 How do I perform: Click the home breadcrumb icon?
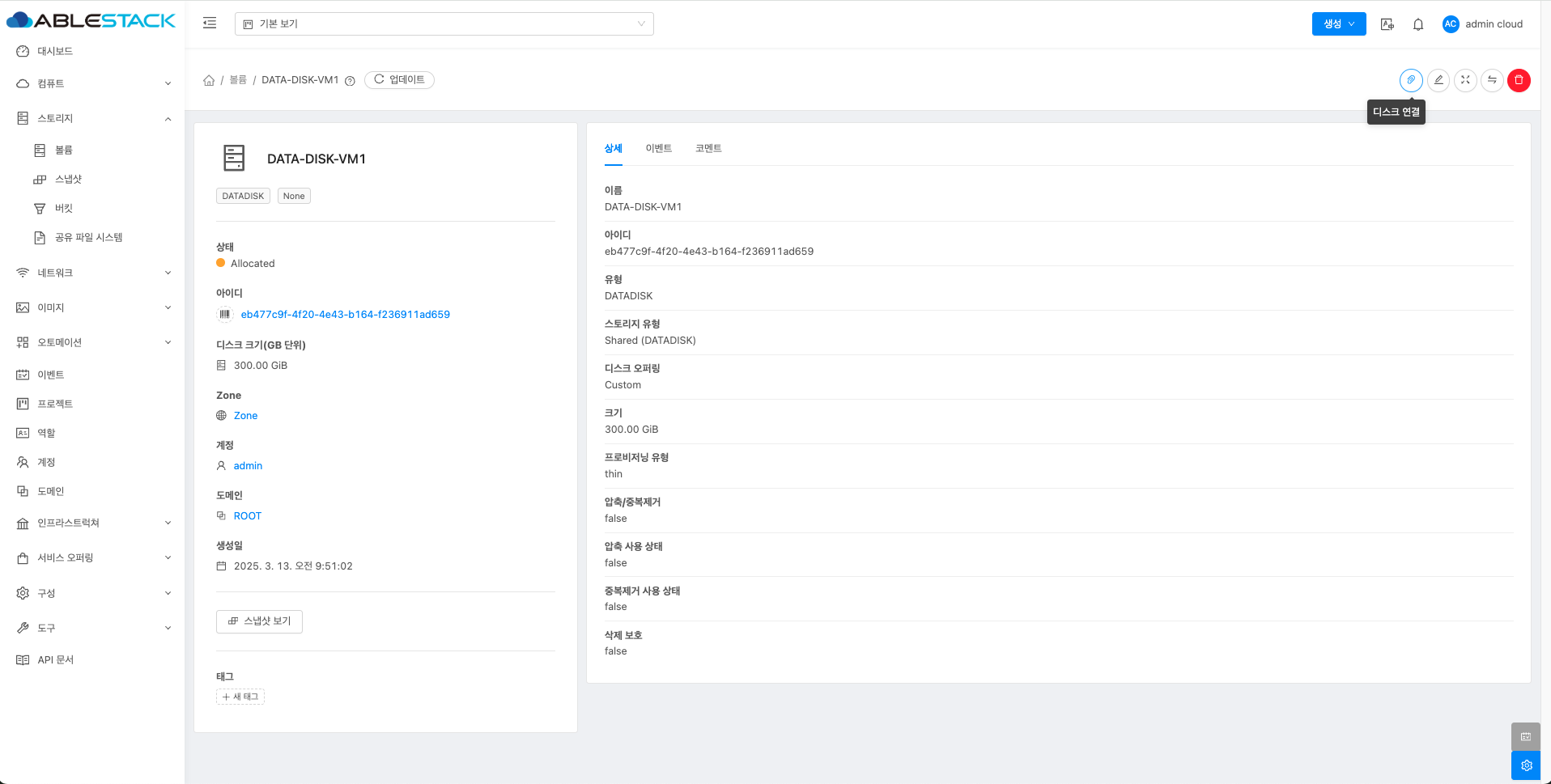[x=209, y=80]
